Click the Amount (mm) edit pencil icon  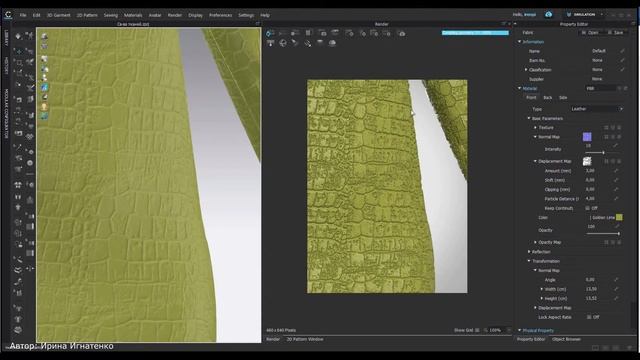pos(616,171)
